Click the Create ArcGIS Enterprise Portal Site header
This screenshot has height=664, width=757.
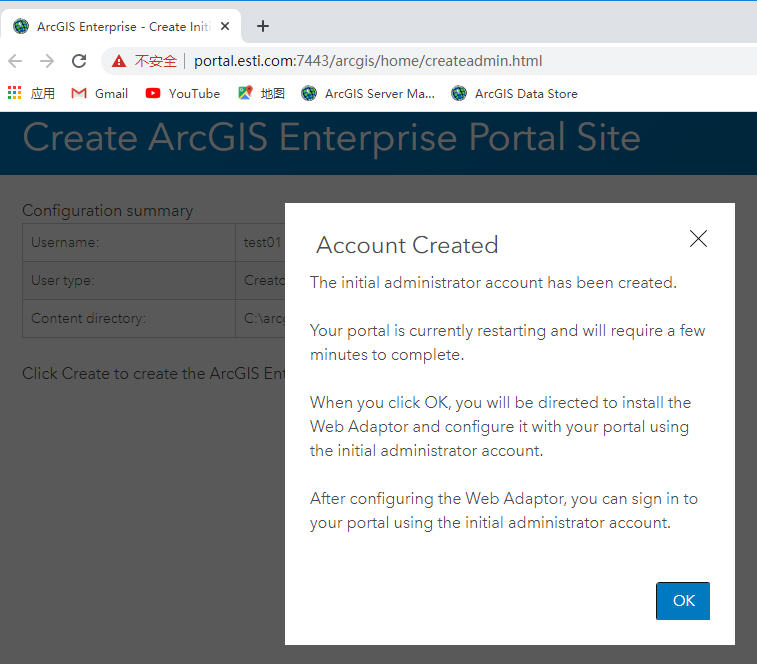coord(331,138)
